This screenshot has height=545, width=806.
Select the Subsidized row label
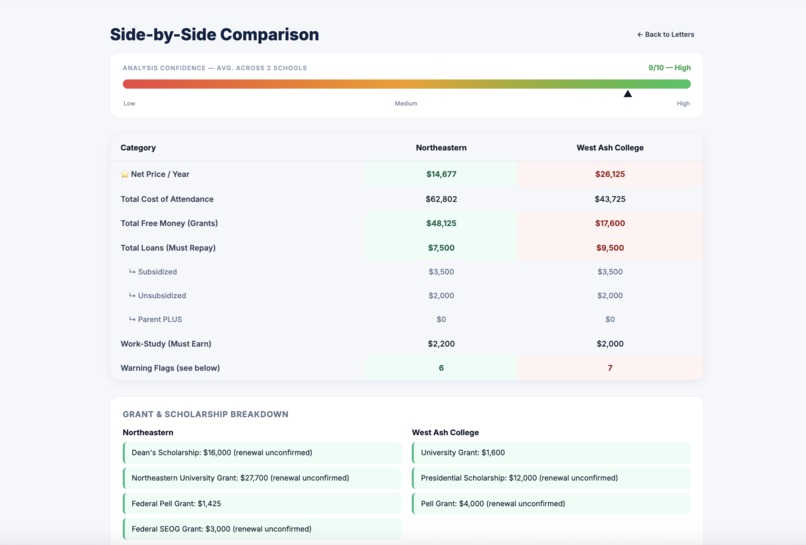click(x=157, y=271)
